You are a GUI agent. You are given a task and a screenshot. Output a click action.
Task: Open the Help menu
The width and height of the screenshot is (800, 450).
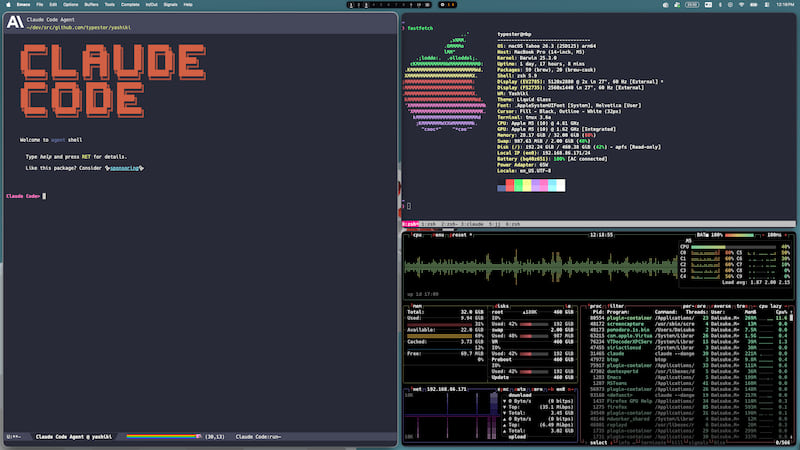188,5
